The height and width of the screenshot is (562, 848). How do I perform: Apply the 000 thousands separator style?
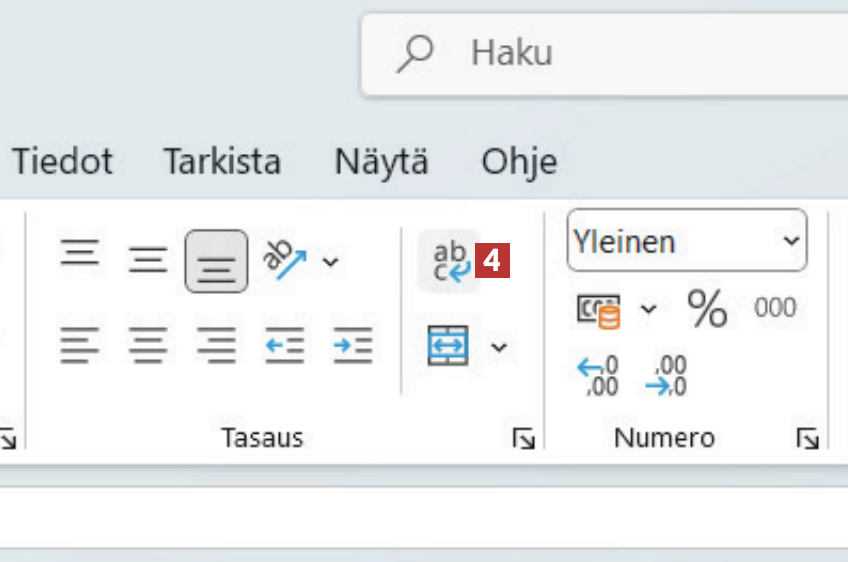coord(775,308)
